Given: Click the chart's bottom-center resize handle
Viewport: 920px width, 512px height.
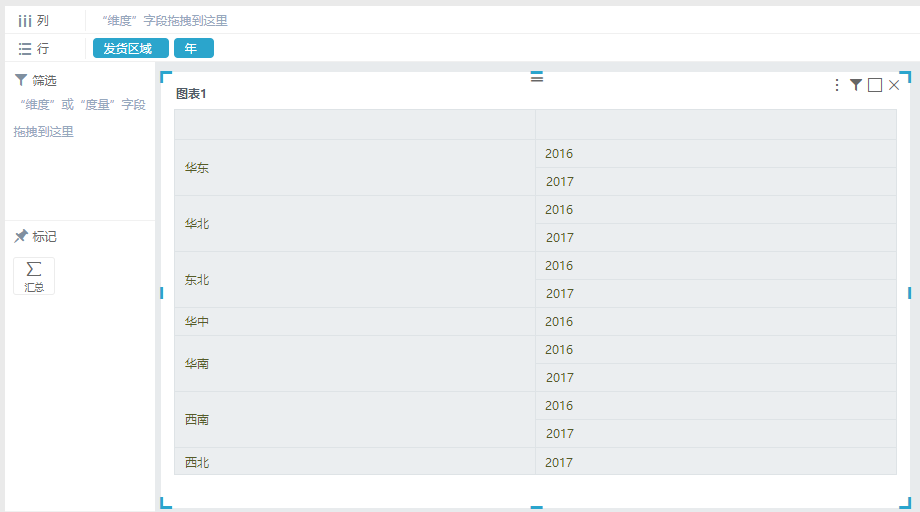Looking at the screenshot, I should 537,507.
